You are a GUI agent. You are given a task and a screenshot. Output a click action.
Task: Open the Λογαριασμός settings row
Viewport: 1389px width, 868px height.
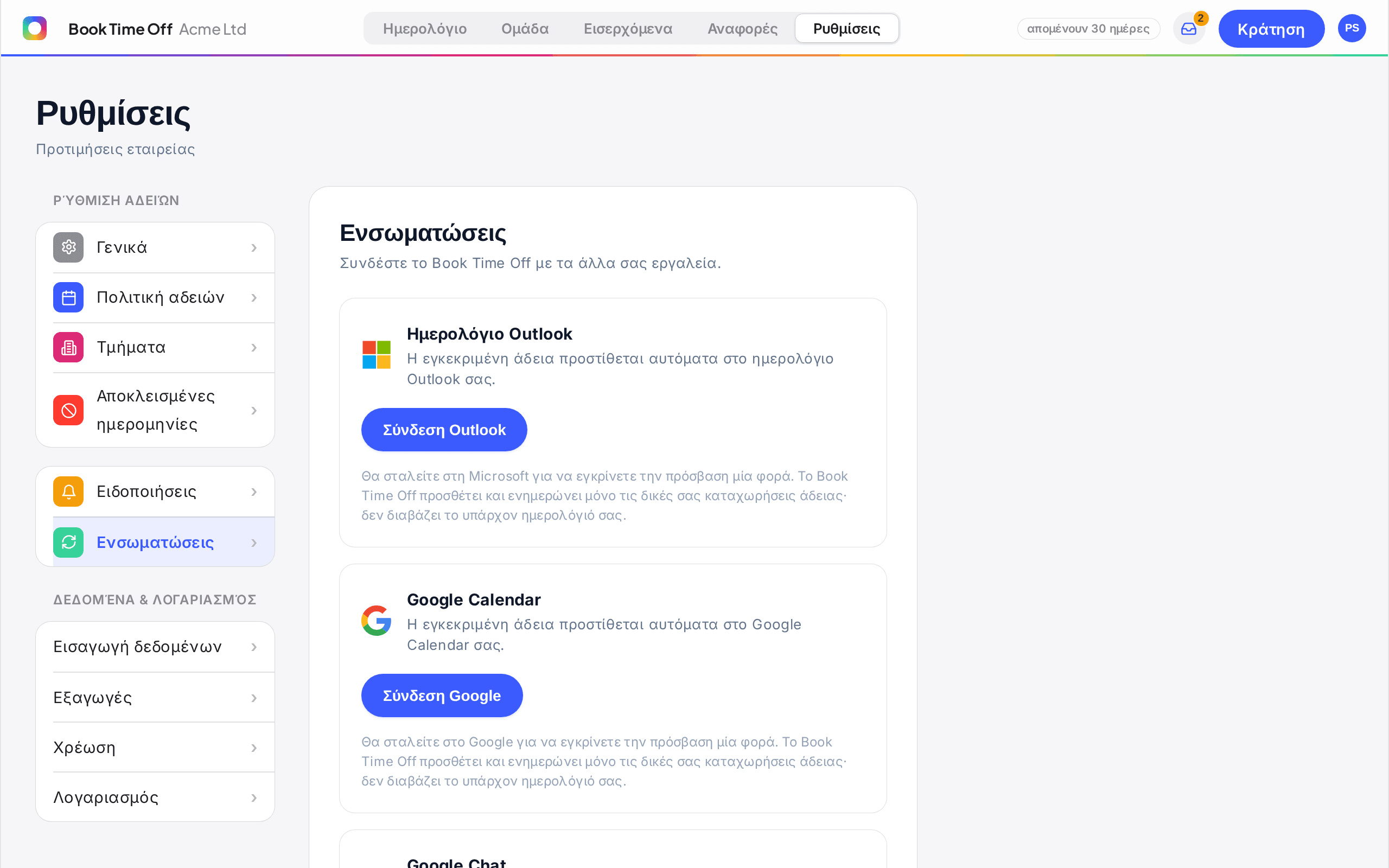155,797
